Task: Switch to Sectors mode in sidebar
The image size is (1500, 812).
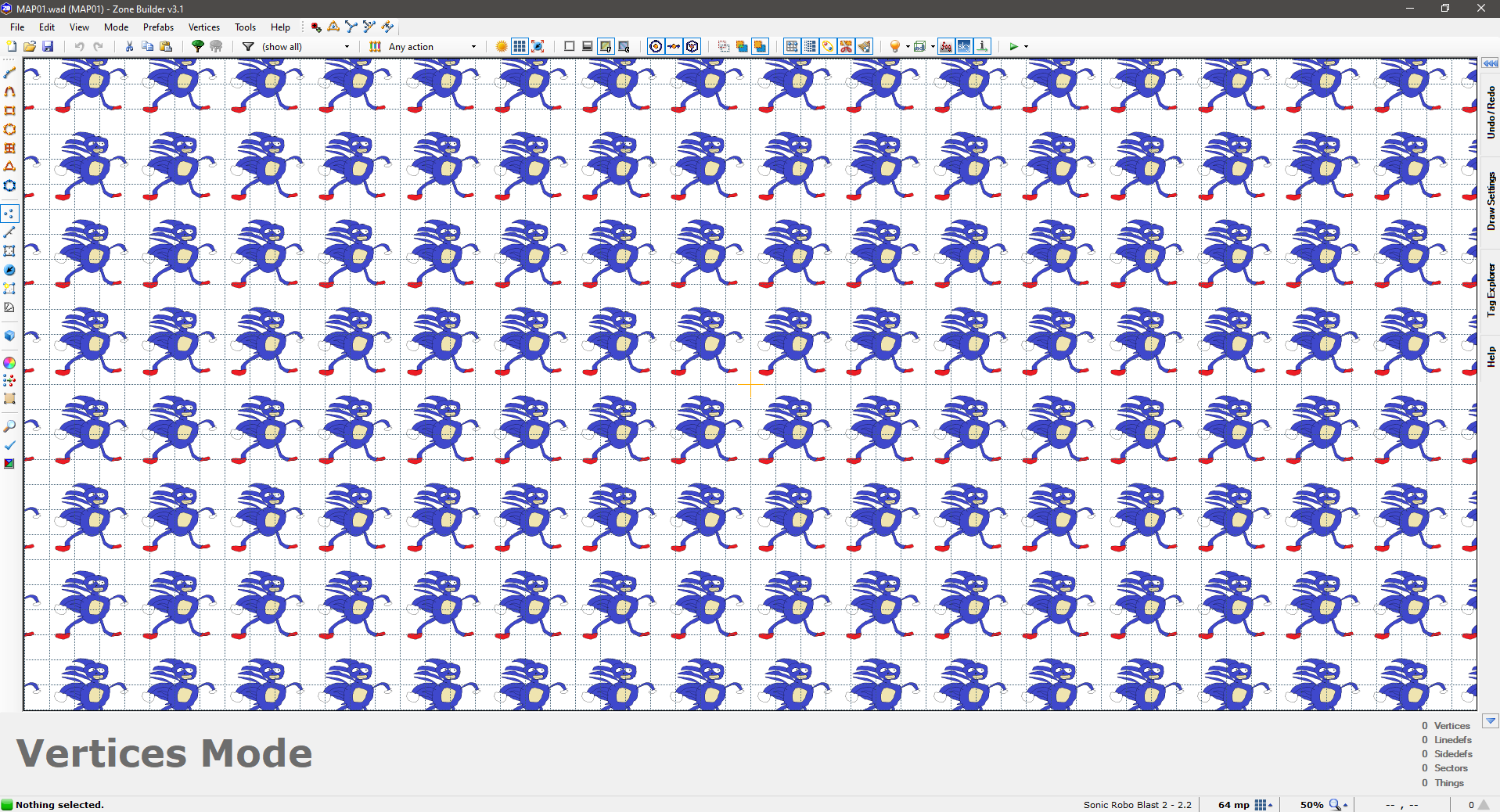Action: click(x=9, y=251)
